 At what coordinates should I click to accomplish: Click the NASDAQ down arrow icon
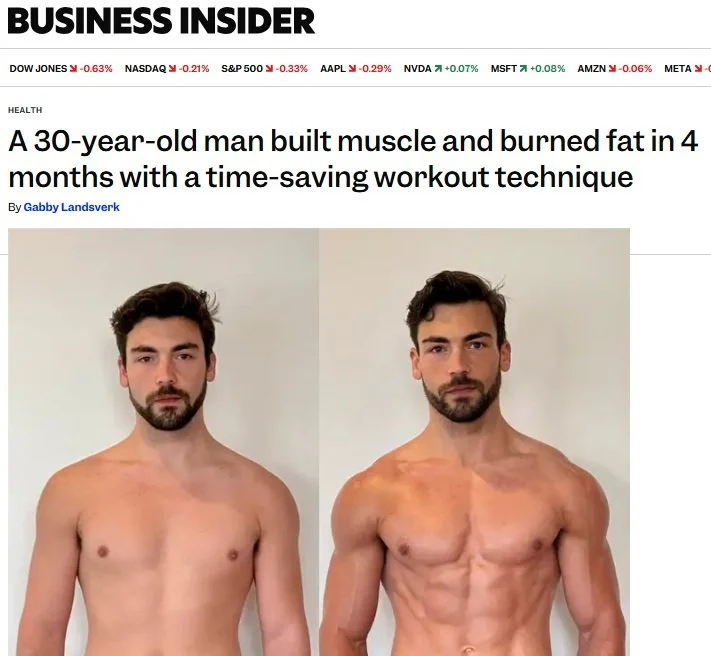click(172, 68)
